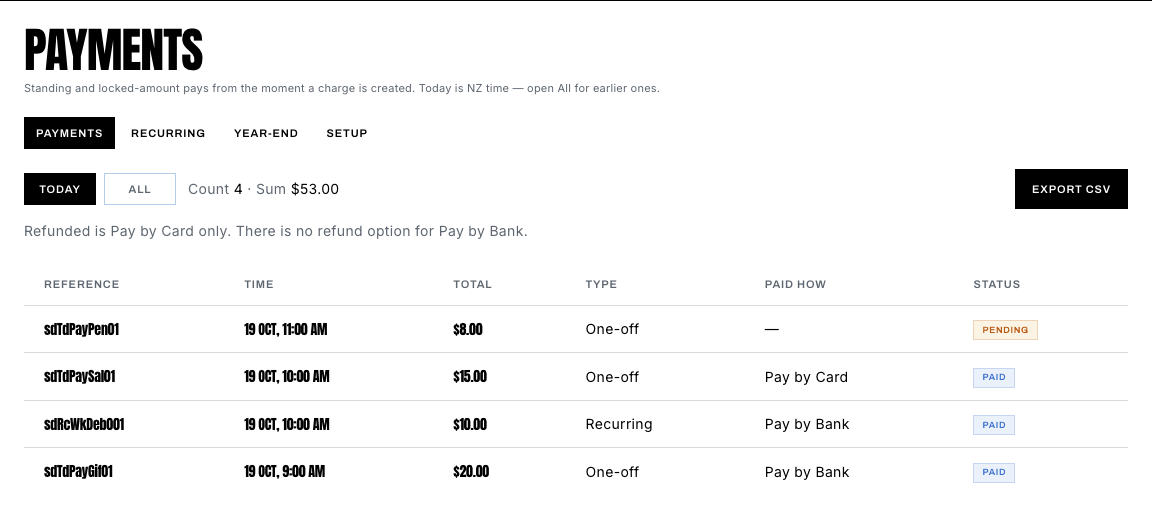Click Pay by Bank in sdRcWkDeb001 row
Screen dimensions: 1152x519
(807, 424)
